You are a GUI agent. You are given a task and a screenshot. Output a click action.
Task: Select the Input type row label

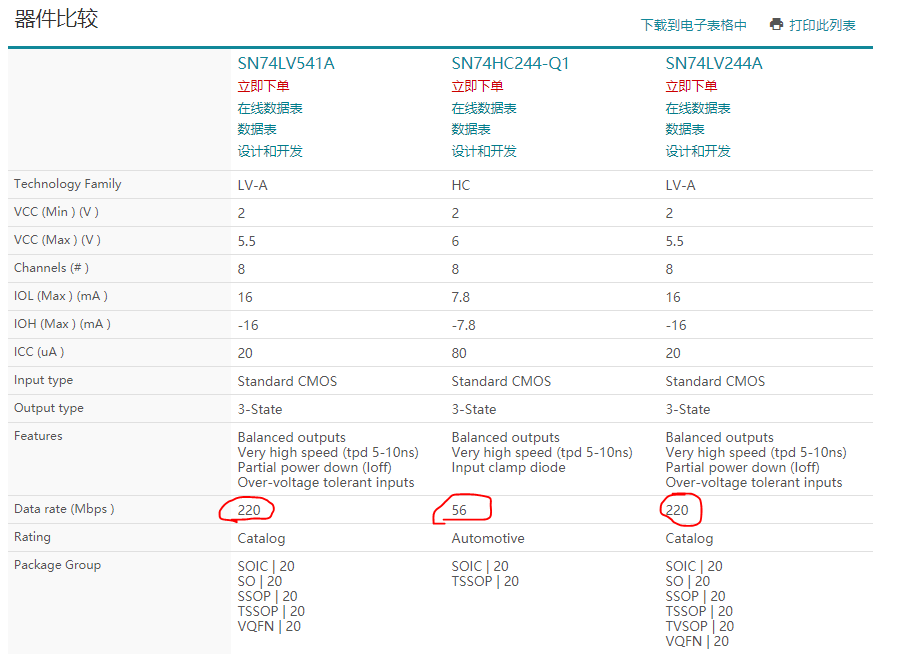[x=43, y=380]
